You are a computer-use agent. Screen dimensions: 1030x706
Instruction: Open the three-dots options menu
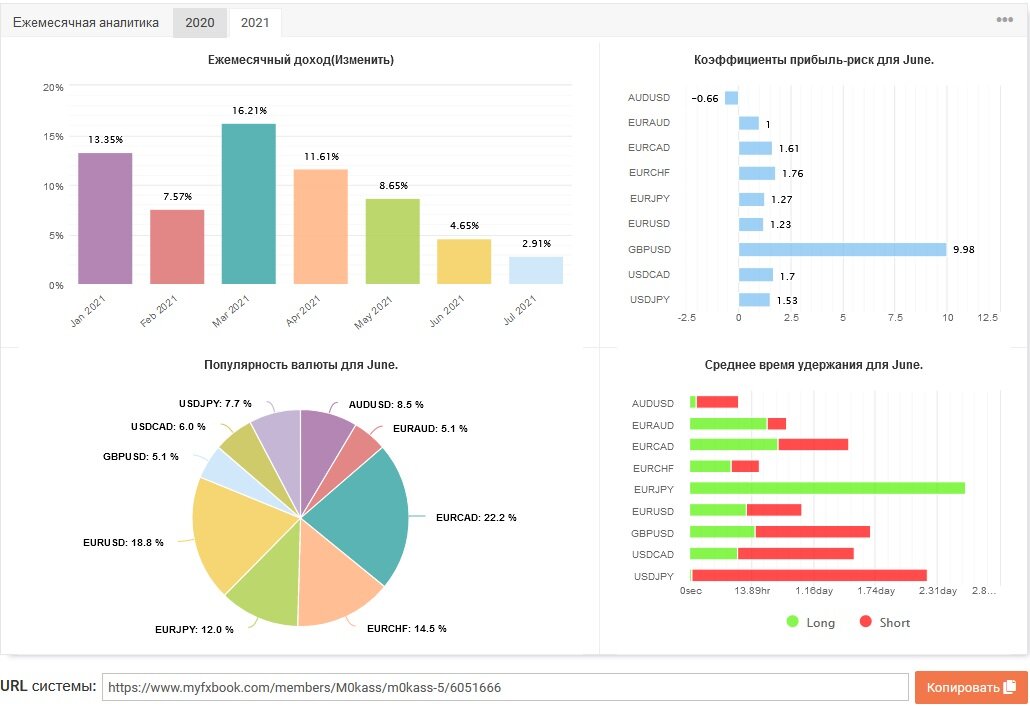[1004, 20]
